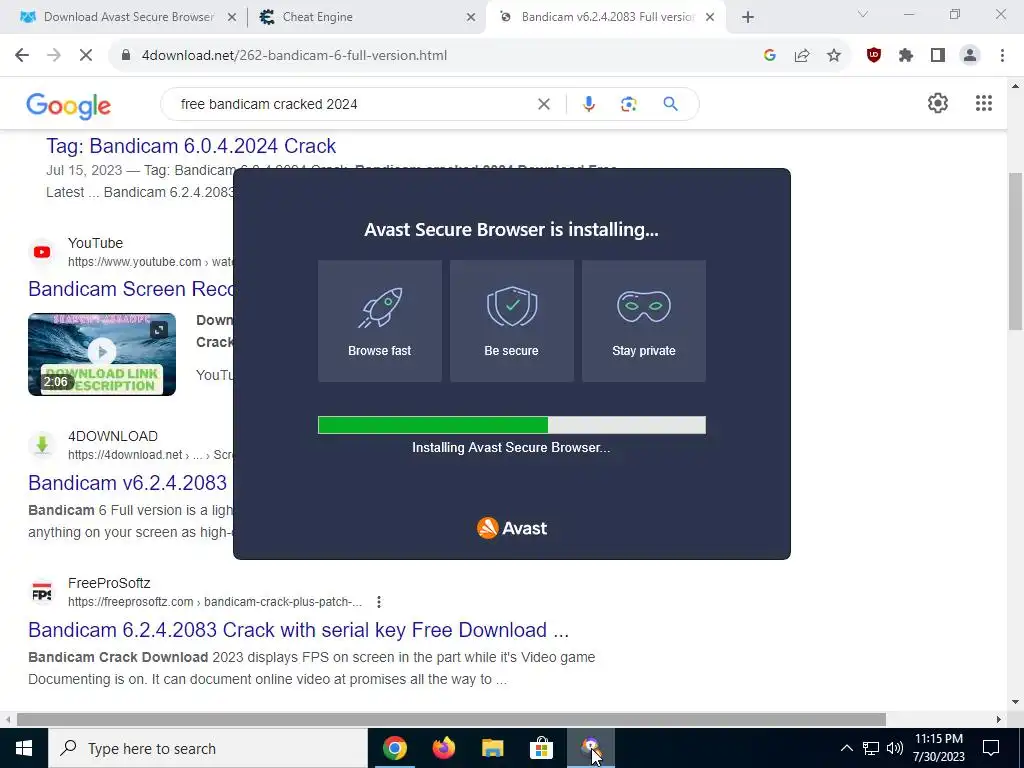This screenshot has height=768, width=1024.
Task: Open the tab search chevron
Action: [863, 14]
